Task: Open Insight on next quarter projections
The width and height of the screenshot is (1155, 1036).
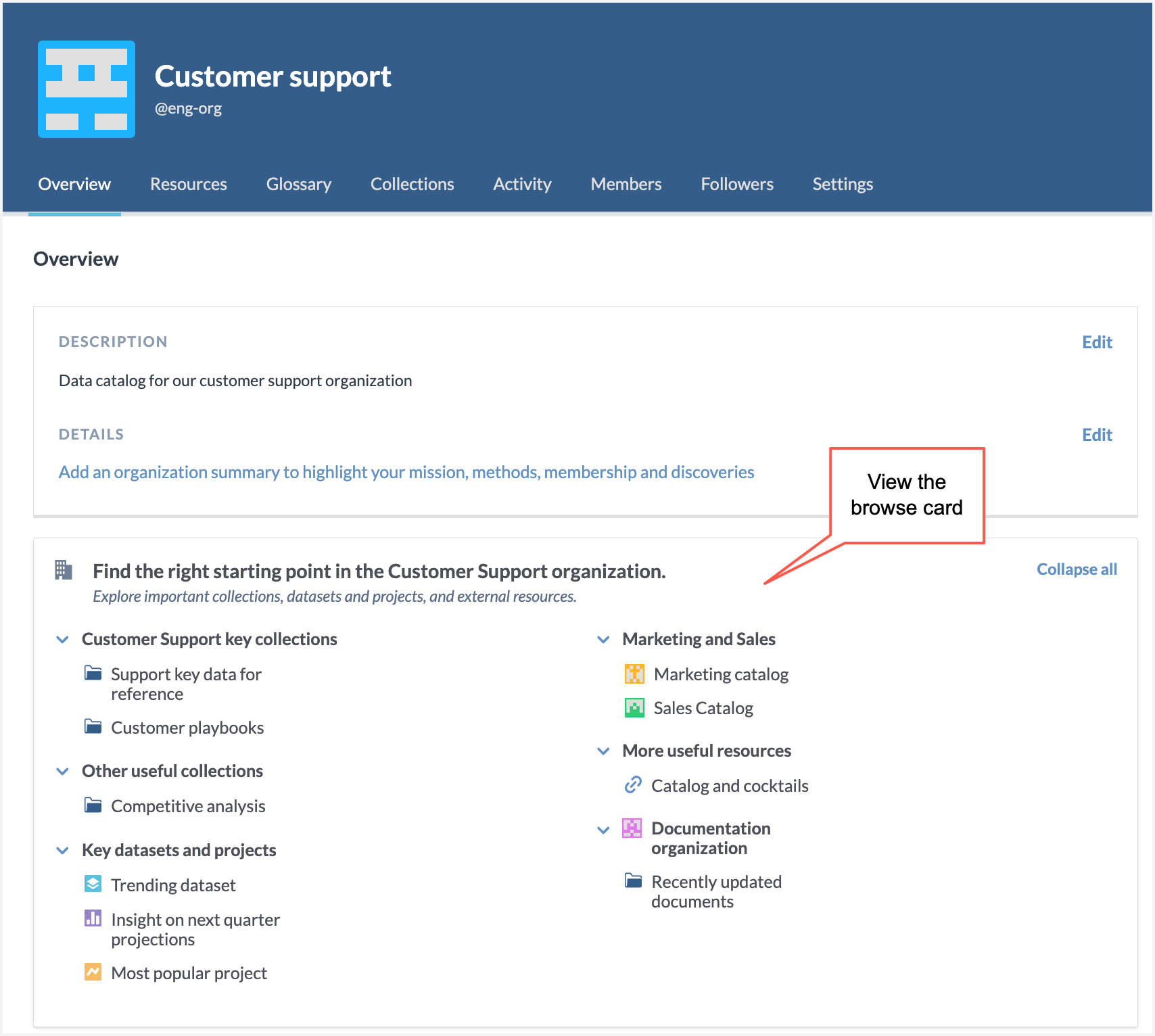Action: (195, 929)
